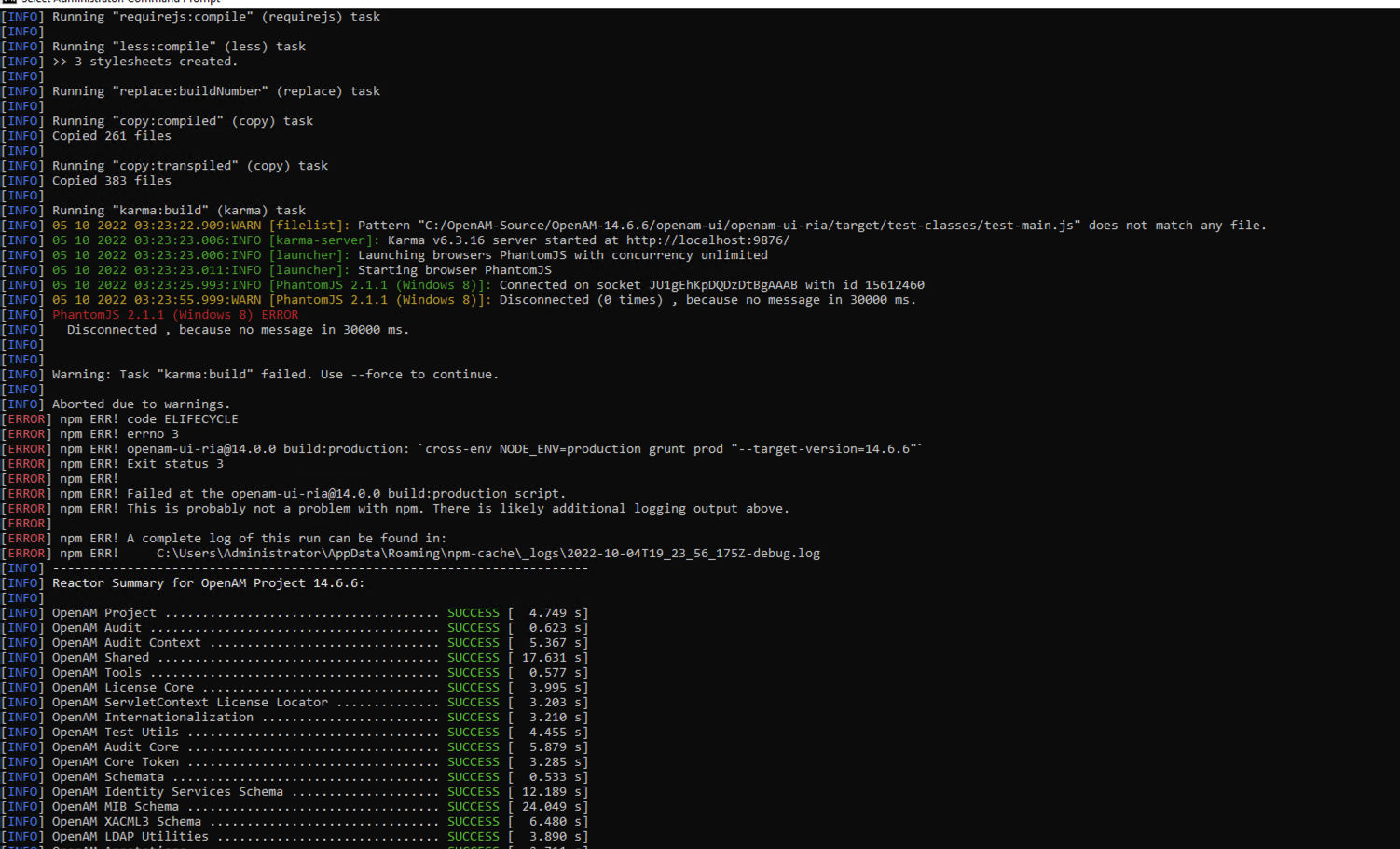Click 'Failed at the openam-ui-ria@14.0.0 build:production script' line

click(x=283, y=494)
